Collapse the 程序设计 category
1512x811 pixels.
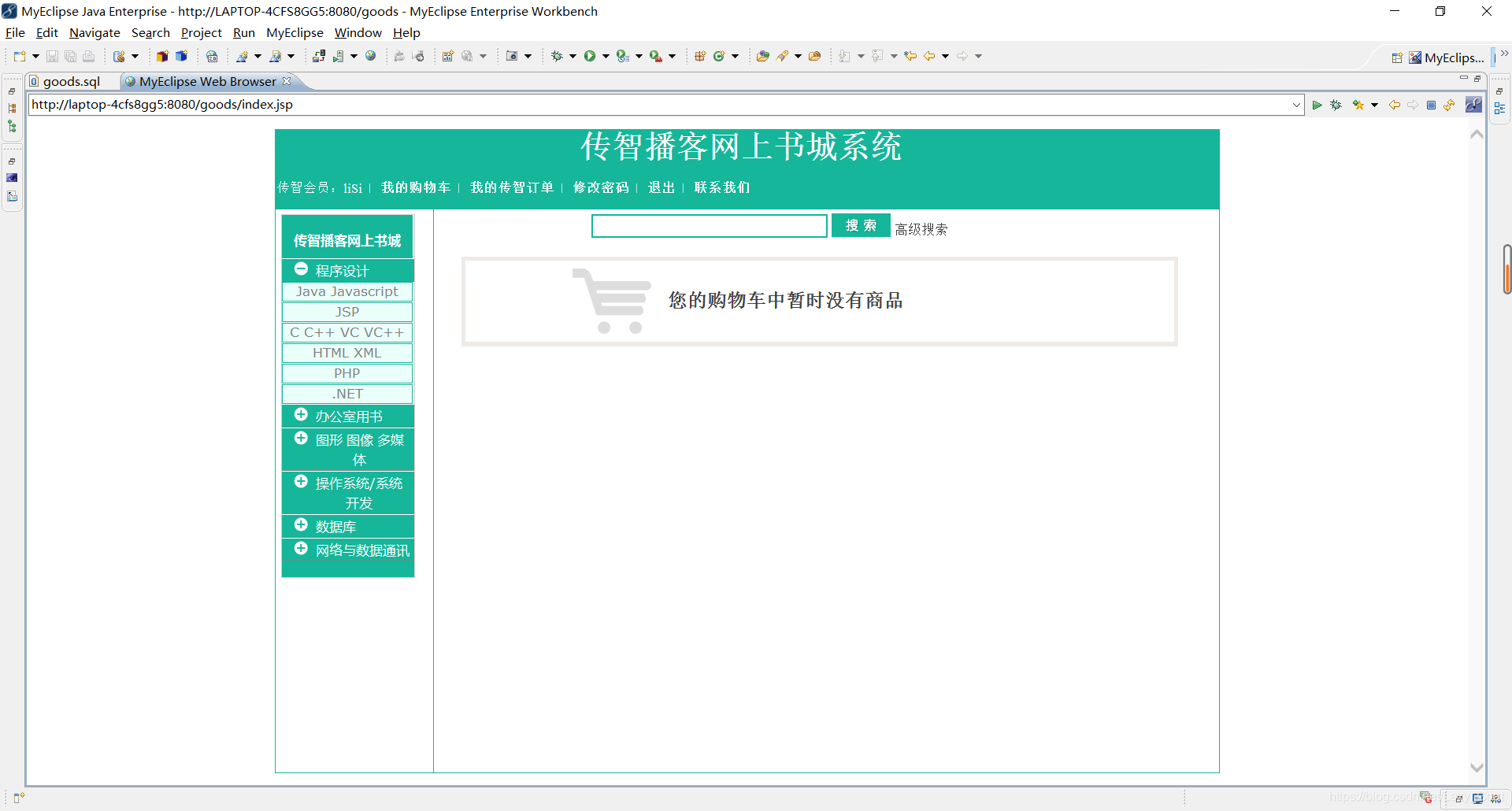(301, 268)
